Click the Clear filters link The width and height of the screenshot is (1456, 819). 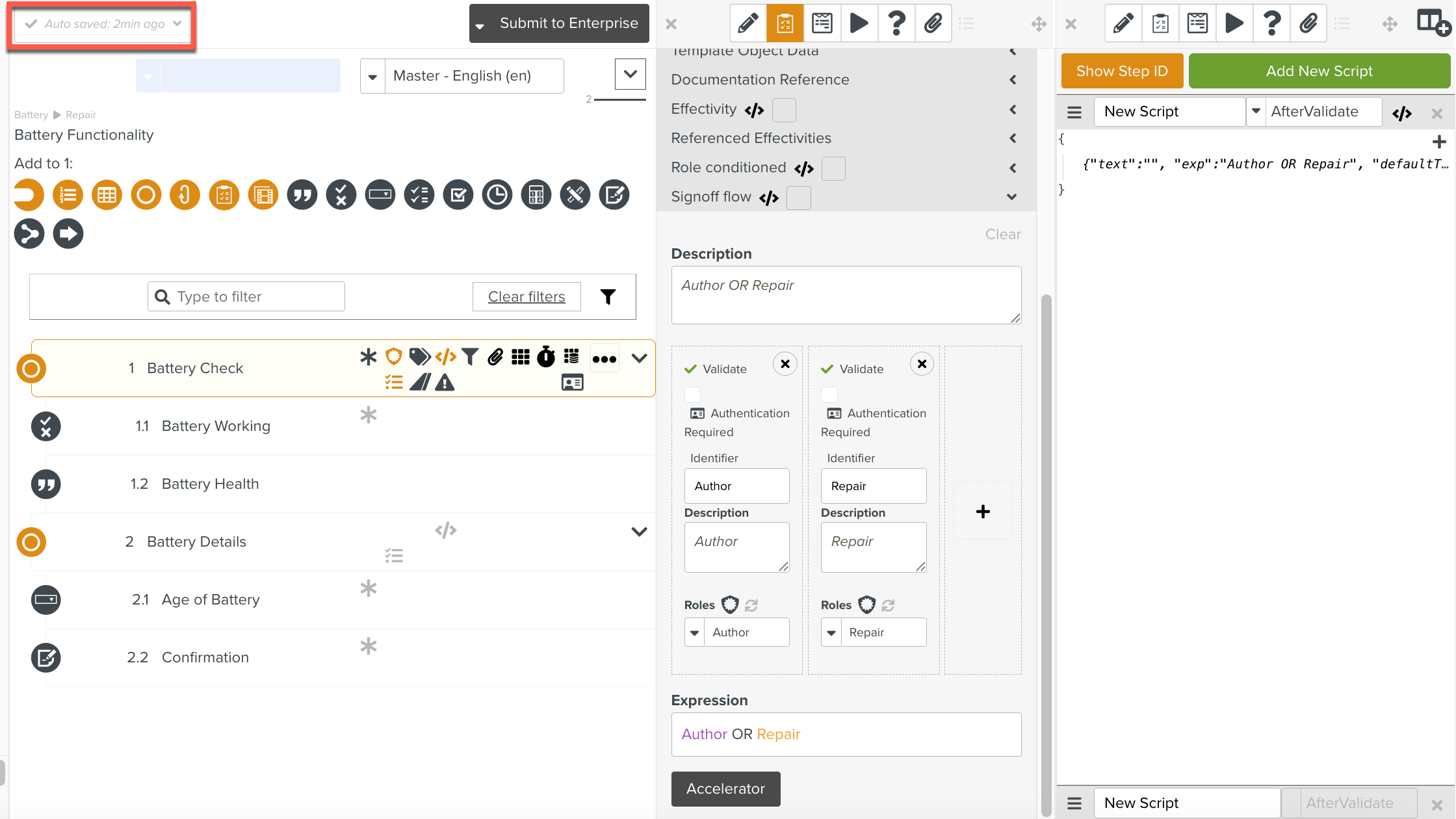pos(526,297)
